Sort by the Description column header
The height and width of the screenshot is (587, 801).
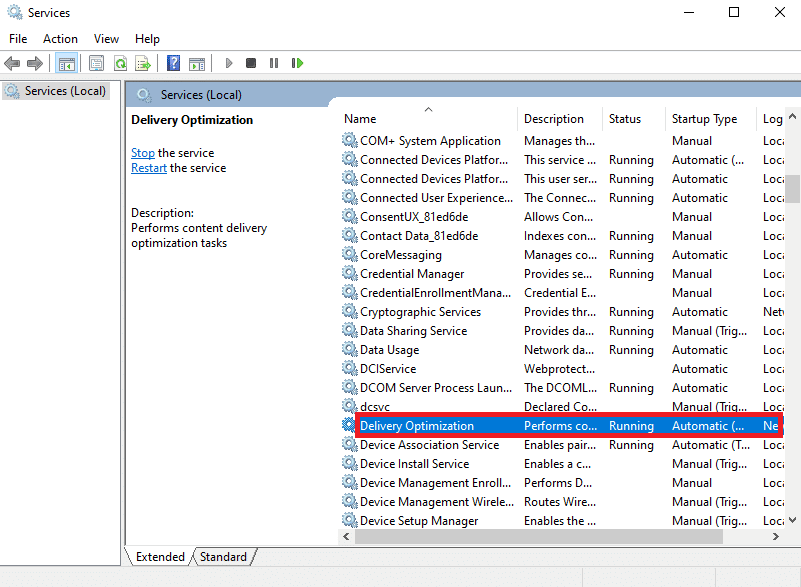coord(560,119)
